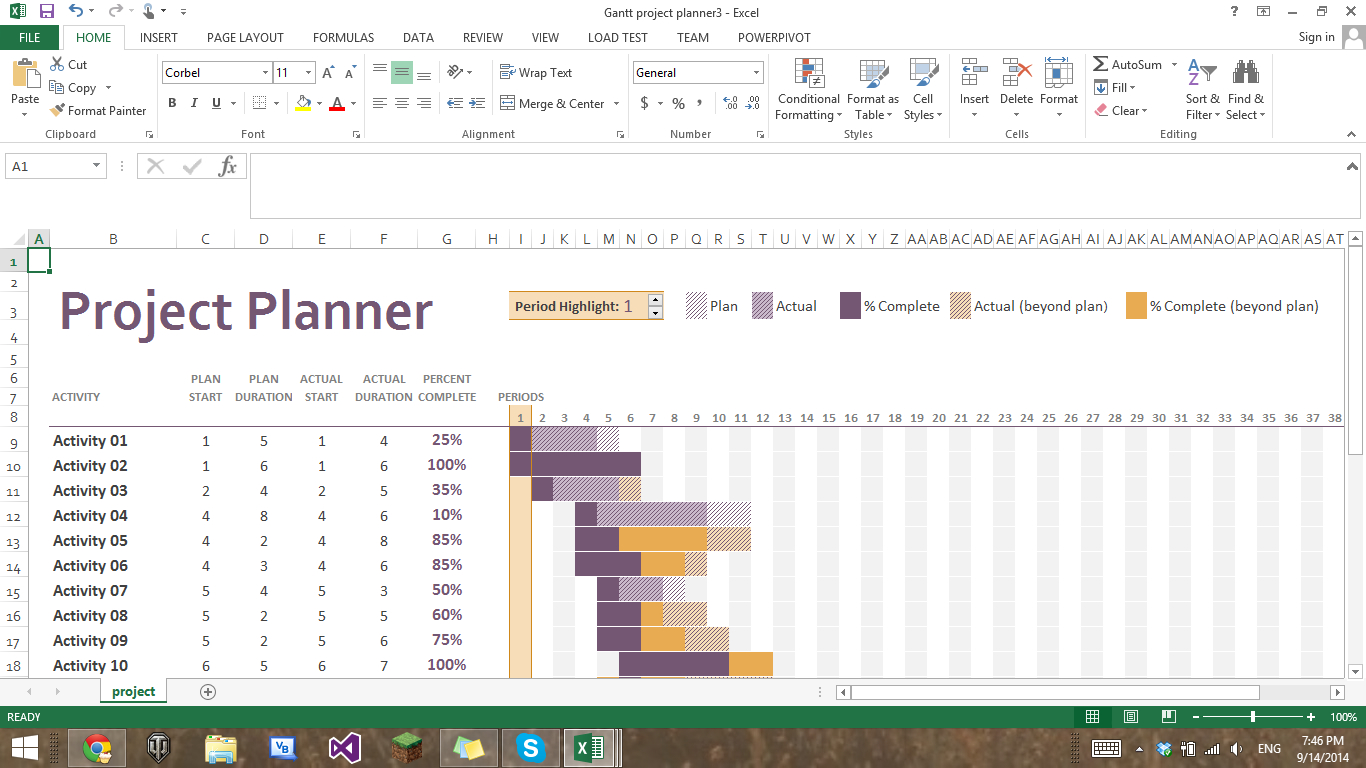This screenshot has width=1366, height=768.
Task: Expand the Corbel font name dropdown
Action: 265,73
